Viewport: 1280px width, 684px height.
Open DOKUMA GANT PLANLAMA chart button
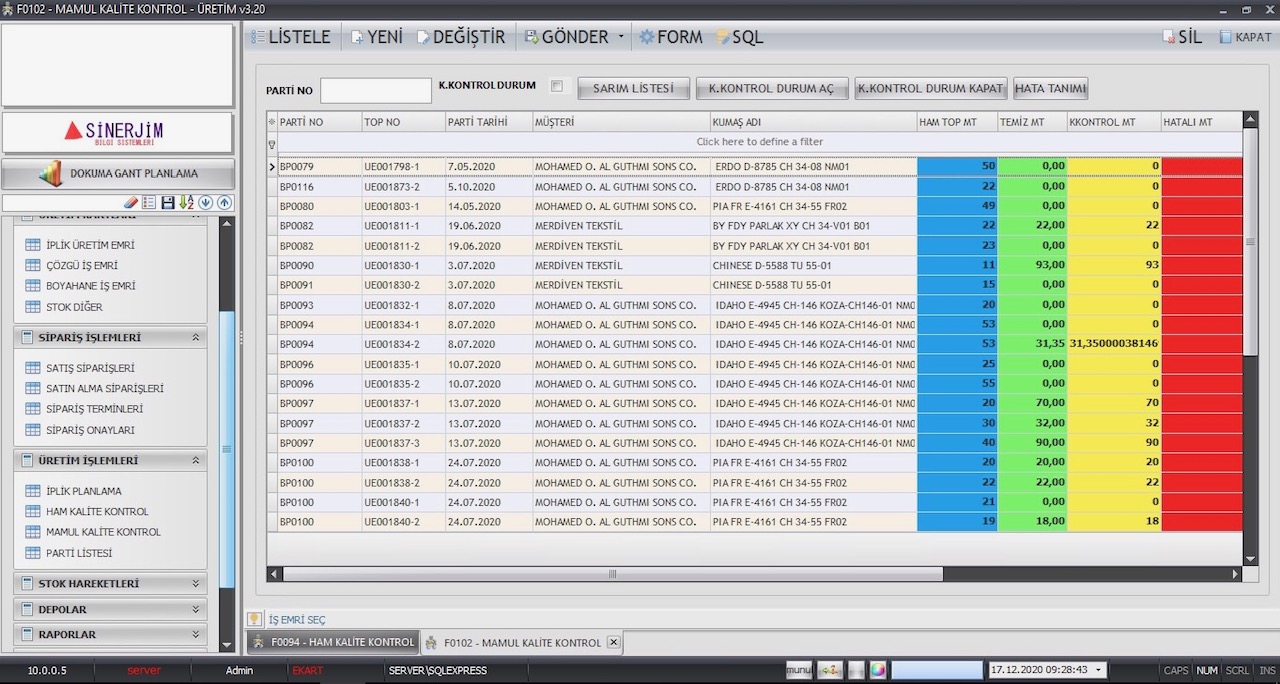[118, 174]
